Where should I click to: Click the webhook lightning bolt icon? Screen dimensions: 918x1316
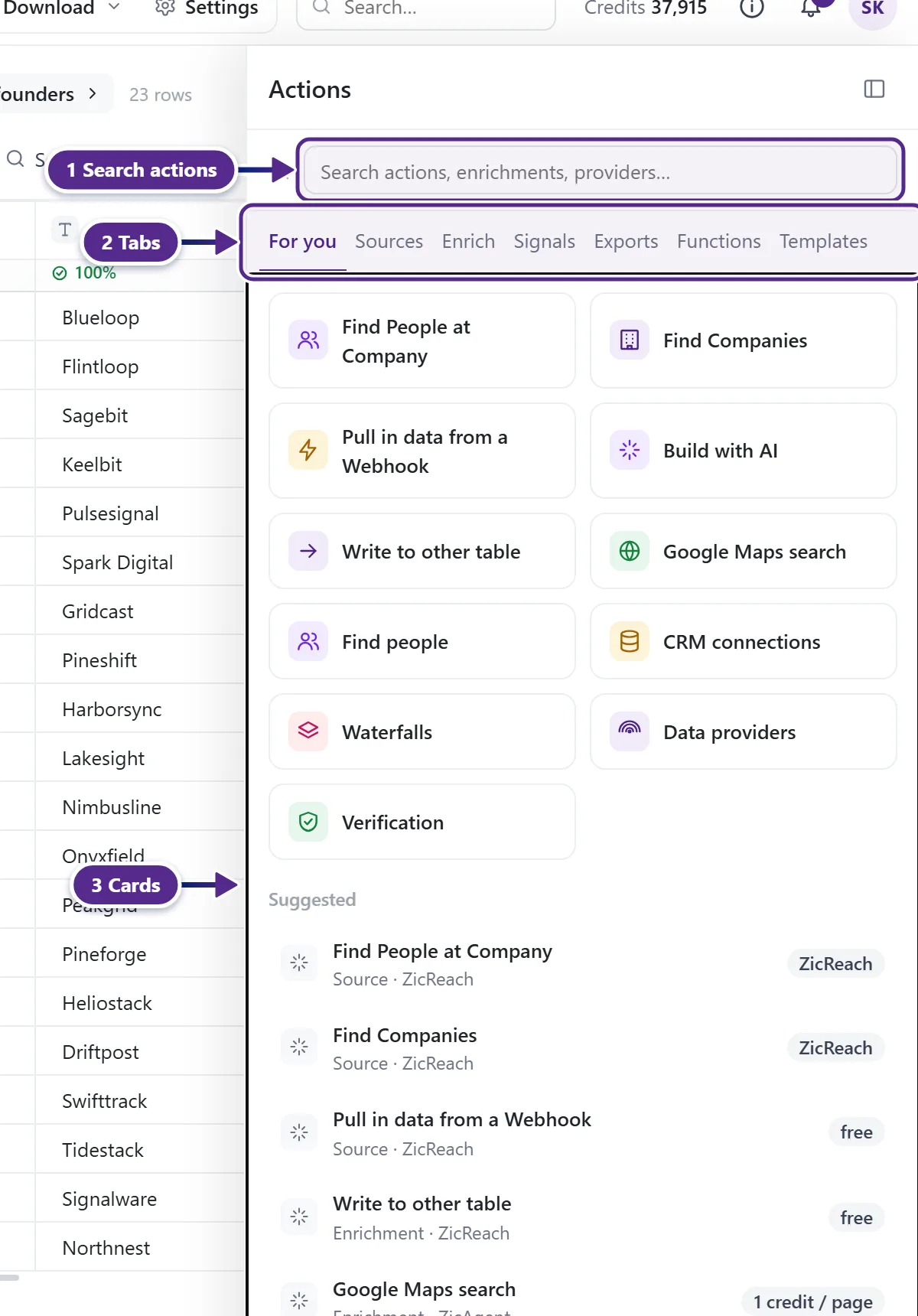(308, 450)
